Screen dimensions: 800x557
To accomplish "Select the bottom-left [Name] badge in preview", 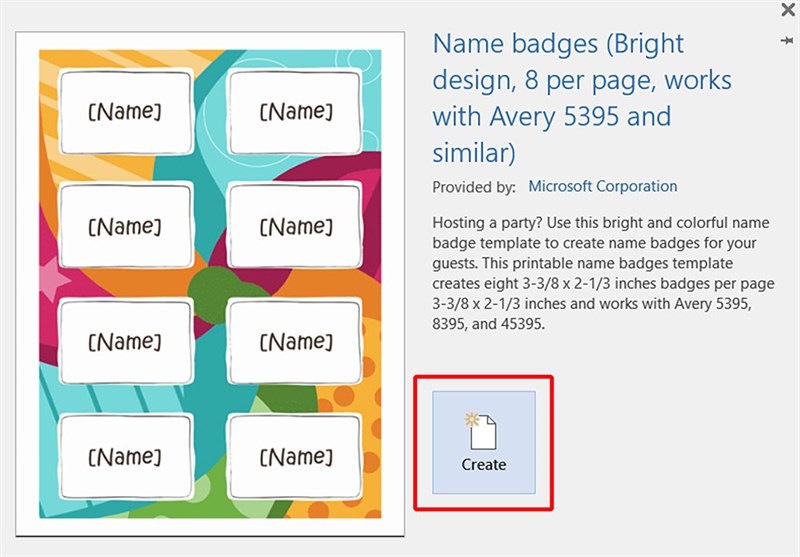I will click(125, 457).
